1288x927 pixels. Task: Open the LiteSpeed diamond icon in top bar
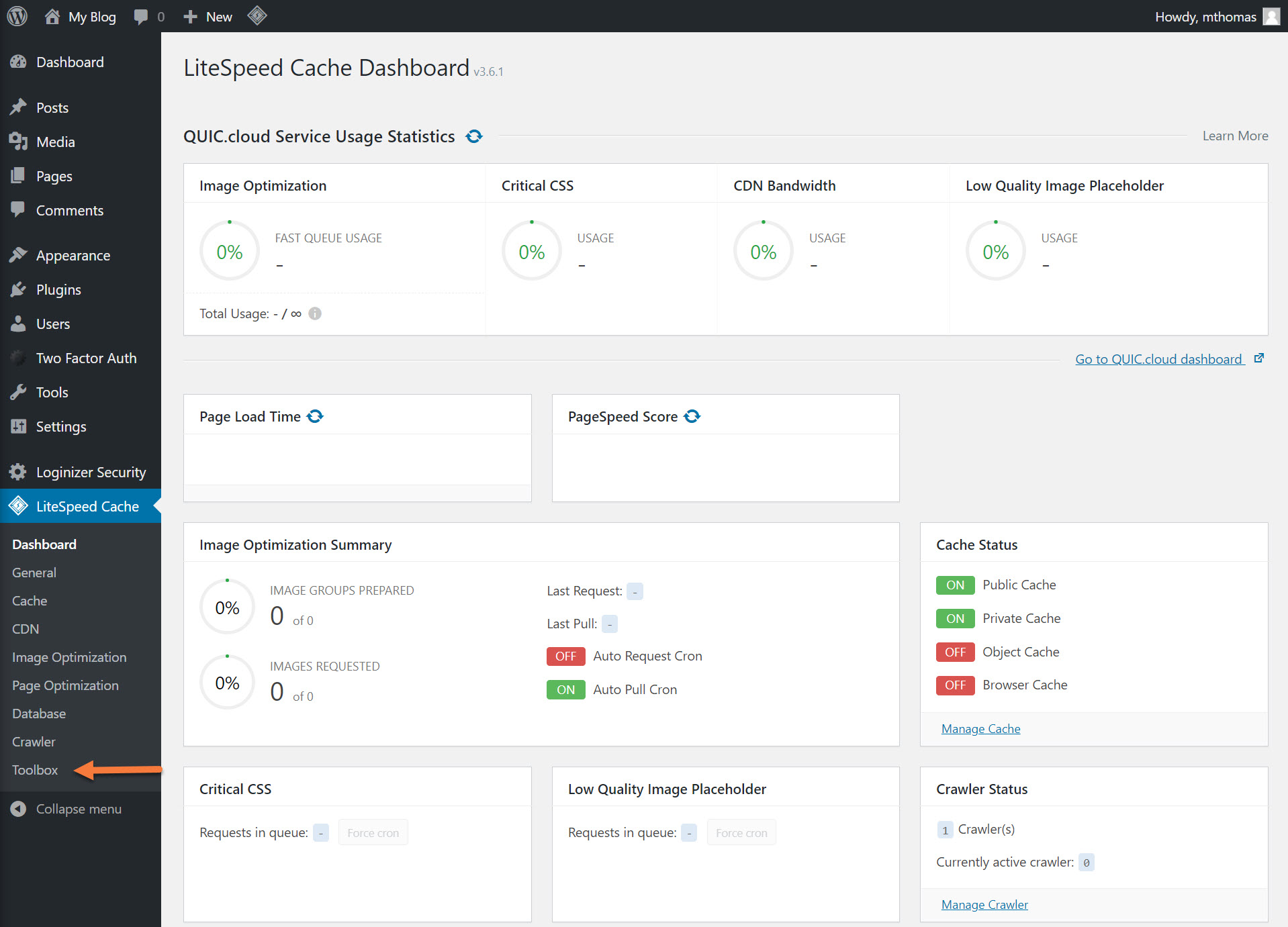click(x=257, y=16)
